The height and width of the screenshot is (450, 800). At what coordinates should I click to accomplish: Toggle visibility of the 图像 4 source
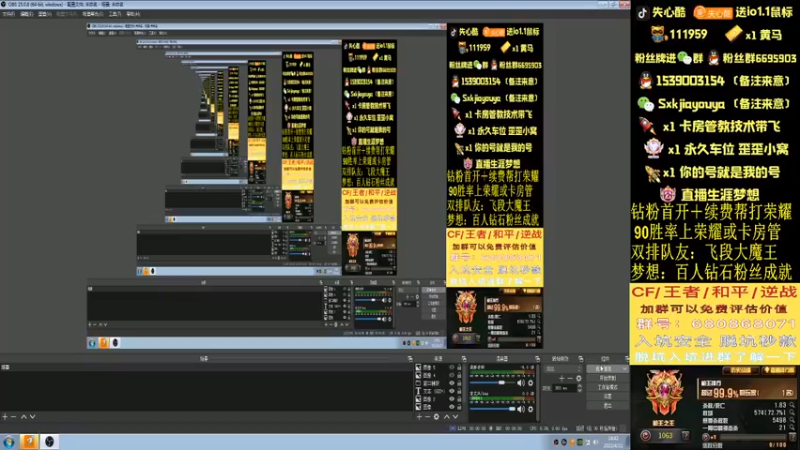452,375
